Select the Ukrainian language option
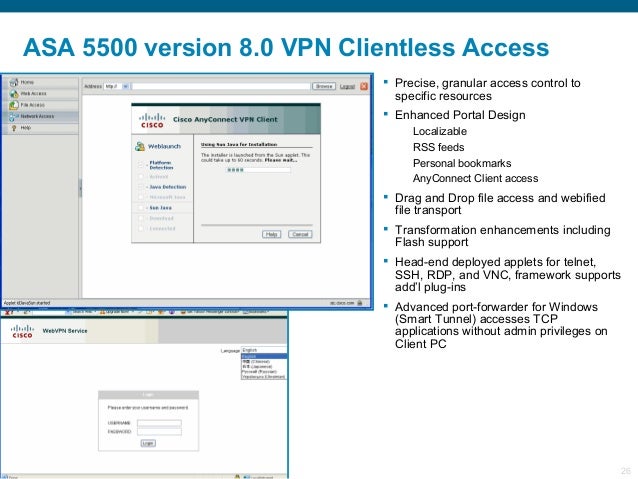This screenshot has width=638, height=479. (x=264, y=377)
